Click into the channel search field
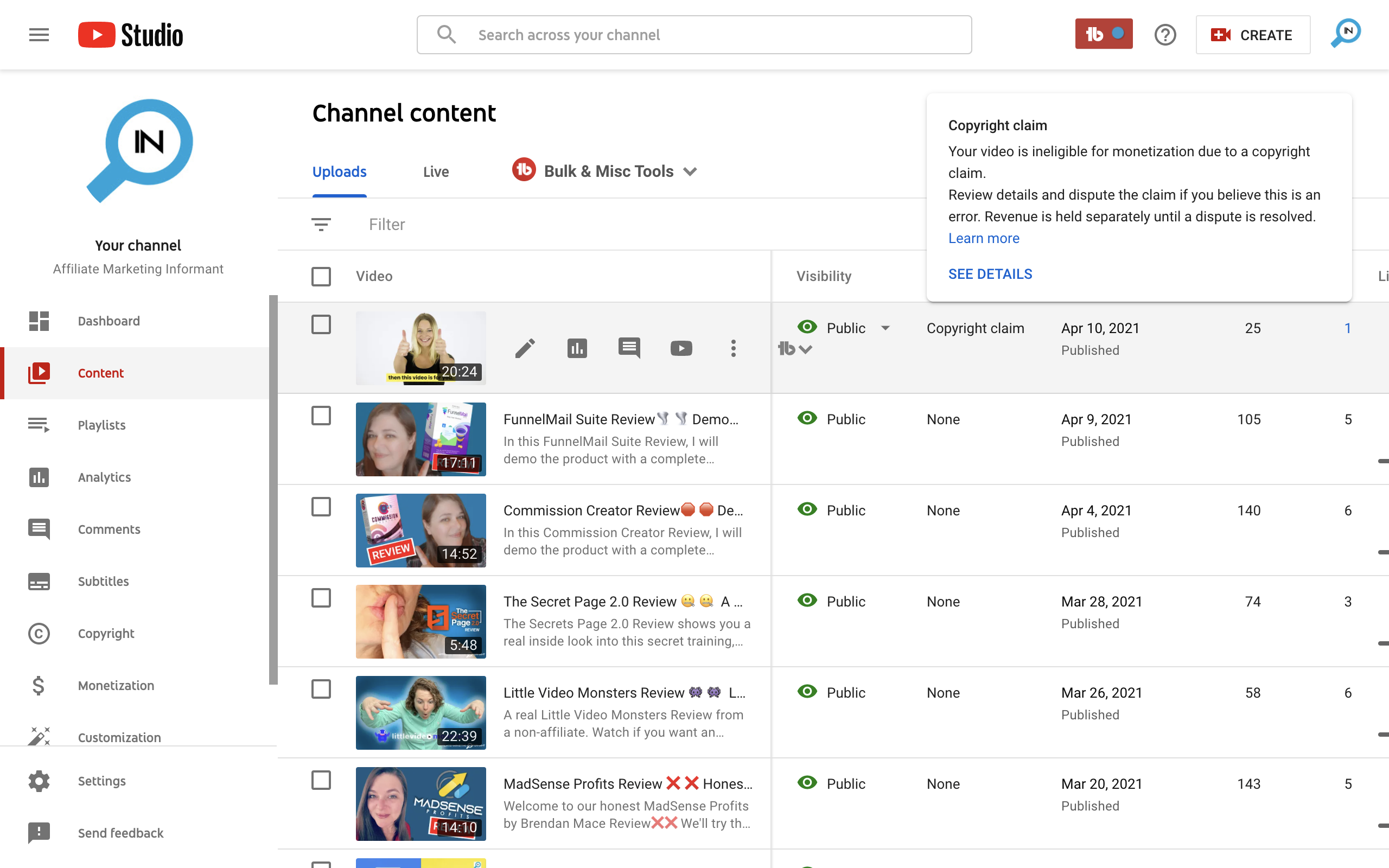This screenshot has width=1389, height=868. point(694,35)
